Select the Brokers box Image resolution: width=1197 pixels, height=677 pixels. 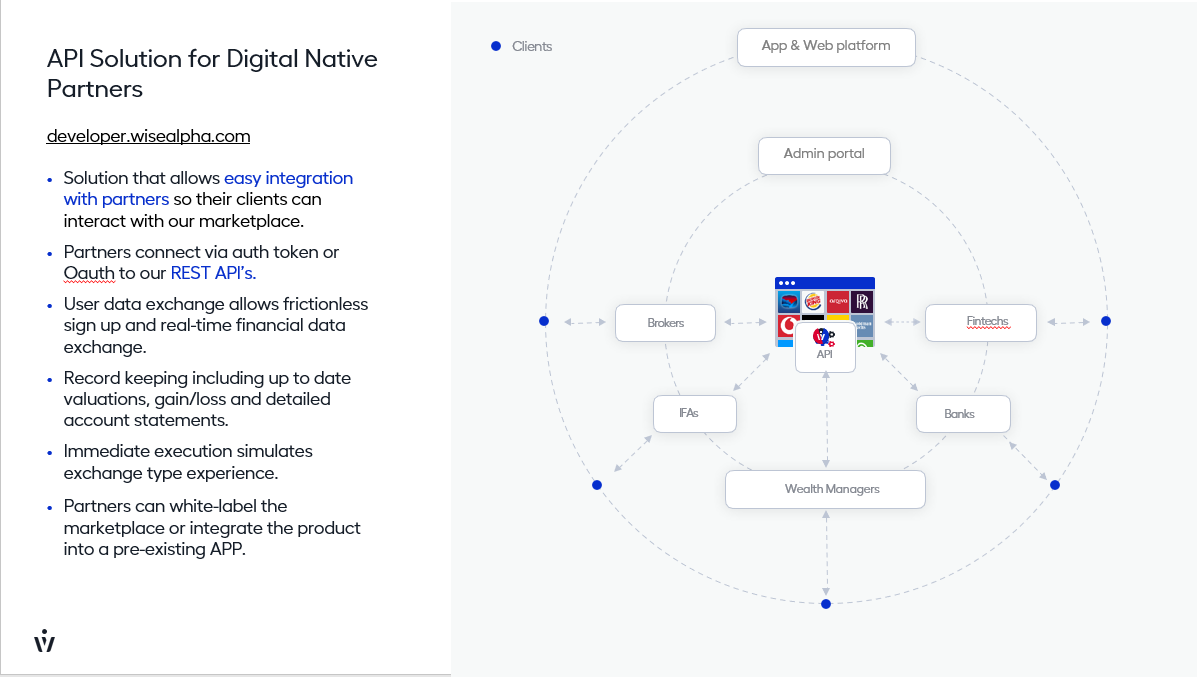pyautogui.click(x=665, y=323)
